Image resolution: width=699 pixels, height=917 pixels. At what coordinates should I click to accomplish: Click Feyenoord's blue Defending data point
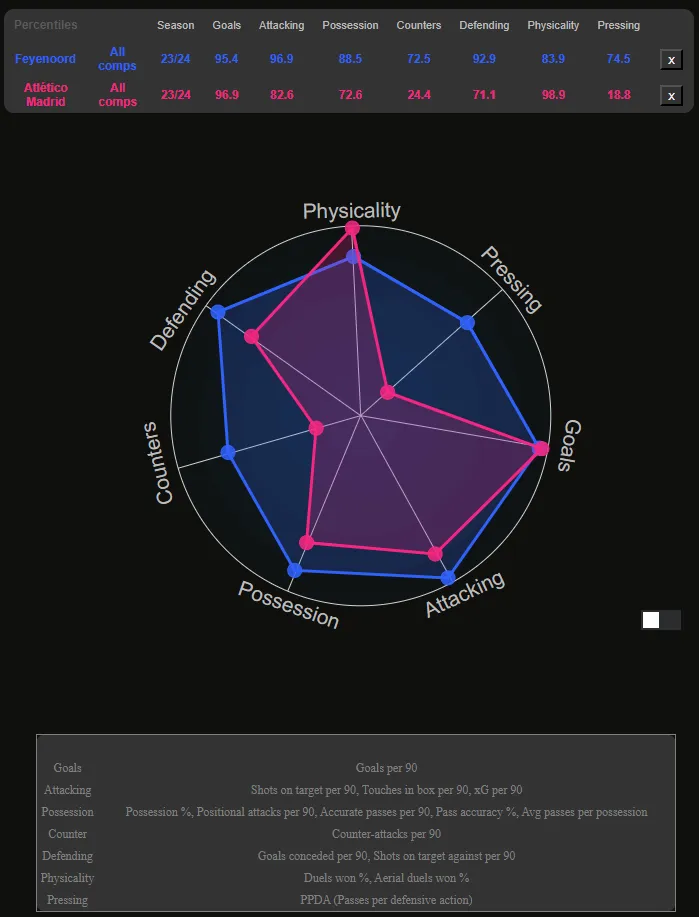(219, 313)
